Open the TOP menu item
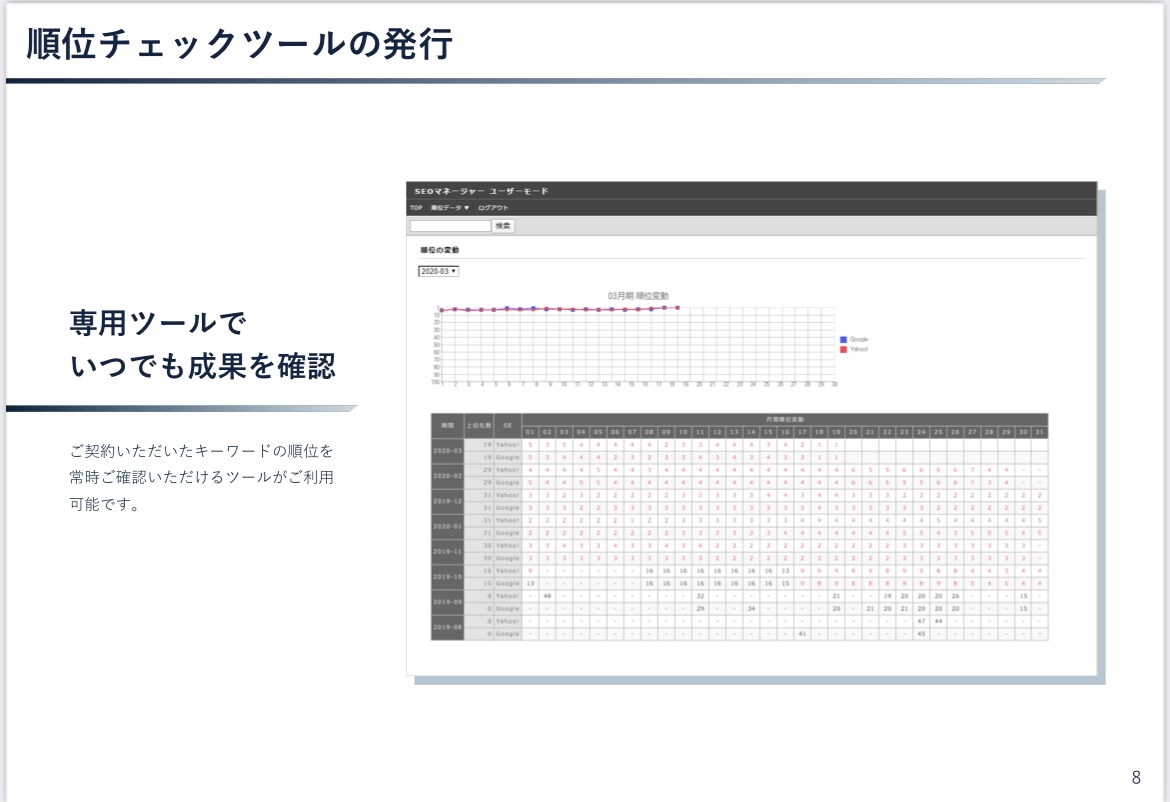This screenshot has height=802, width=1170. point(416,207)
